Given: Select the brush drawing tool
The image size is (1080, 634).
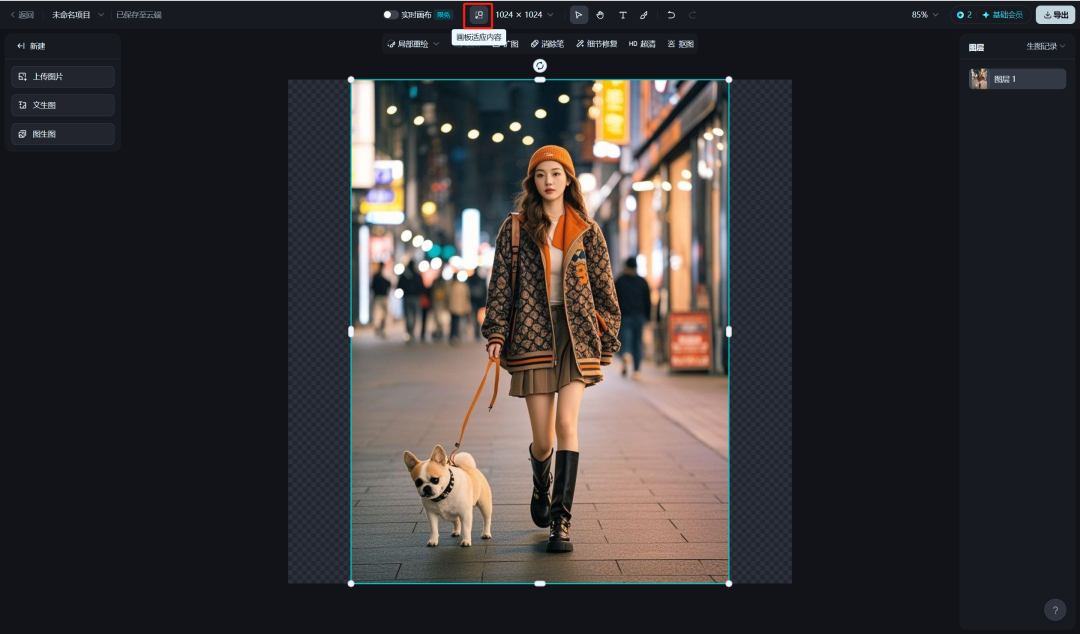Looking at the screenshot, I should tap(643, 14).
